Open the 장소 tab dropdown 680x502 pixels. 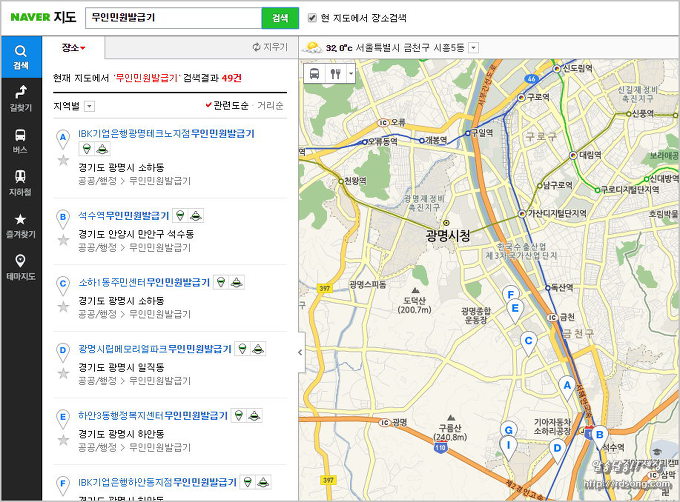pyautogui.click(x=74, y=48)
